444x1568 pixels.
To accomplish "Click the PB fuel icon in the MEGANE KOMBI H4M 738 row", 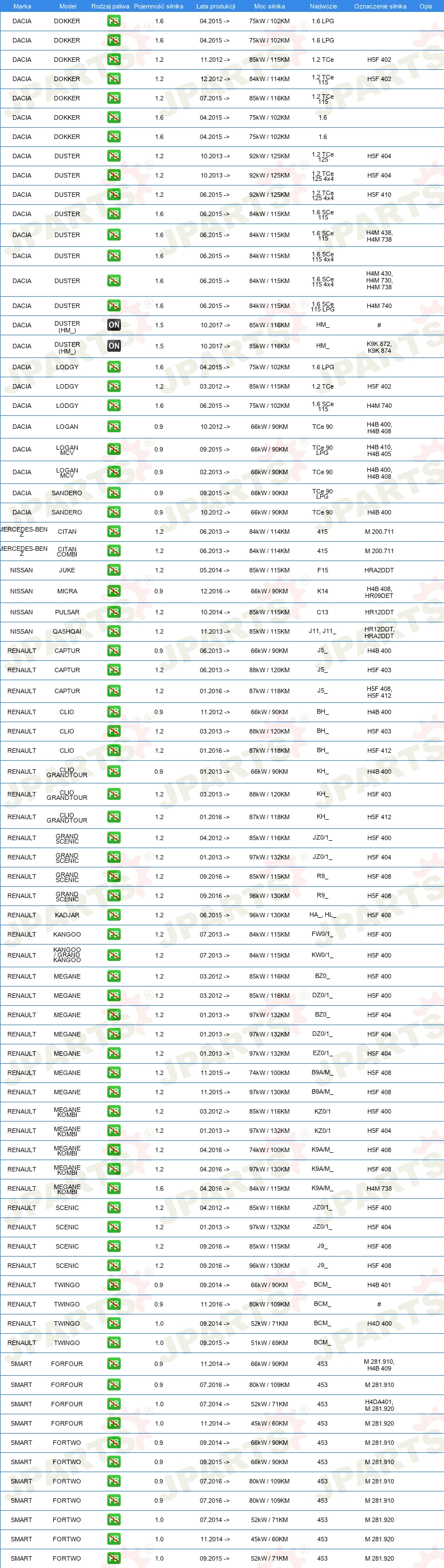I will [114, 1188].
